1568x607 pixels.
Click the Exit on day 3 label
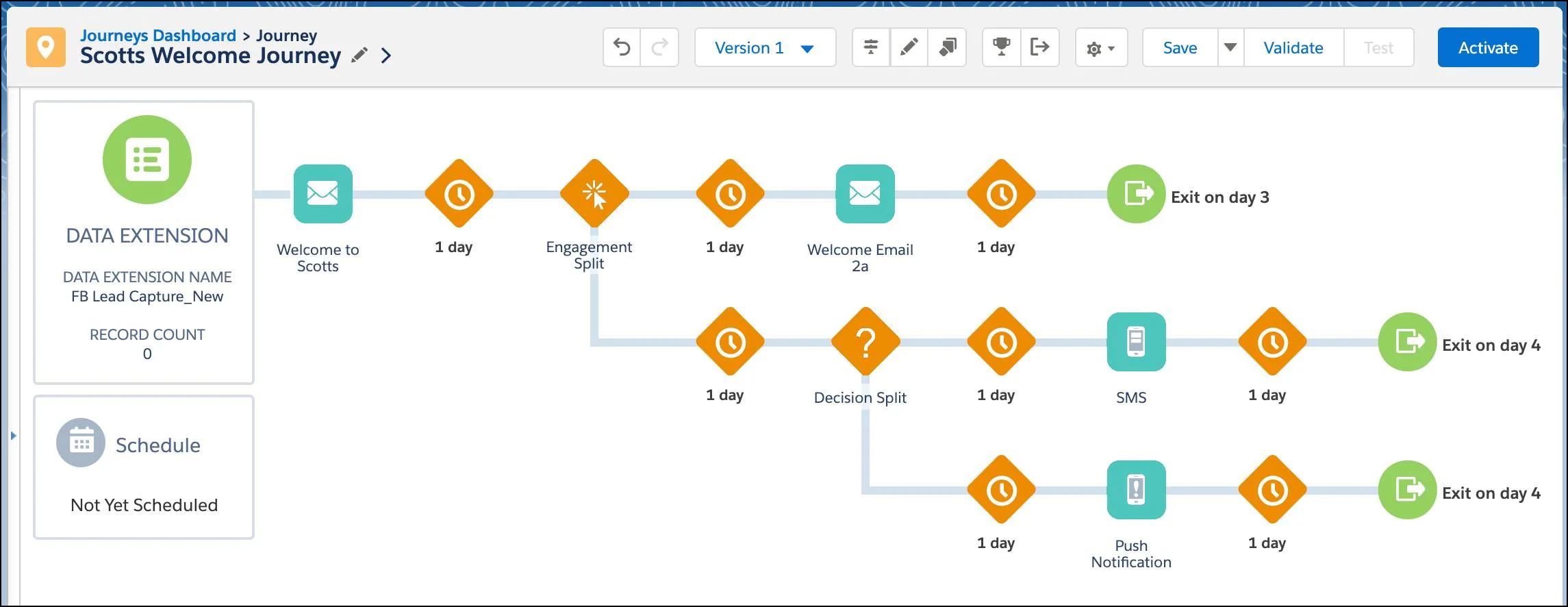point(1220,197)
